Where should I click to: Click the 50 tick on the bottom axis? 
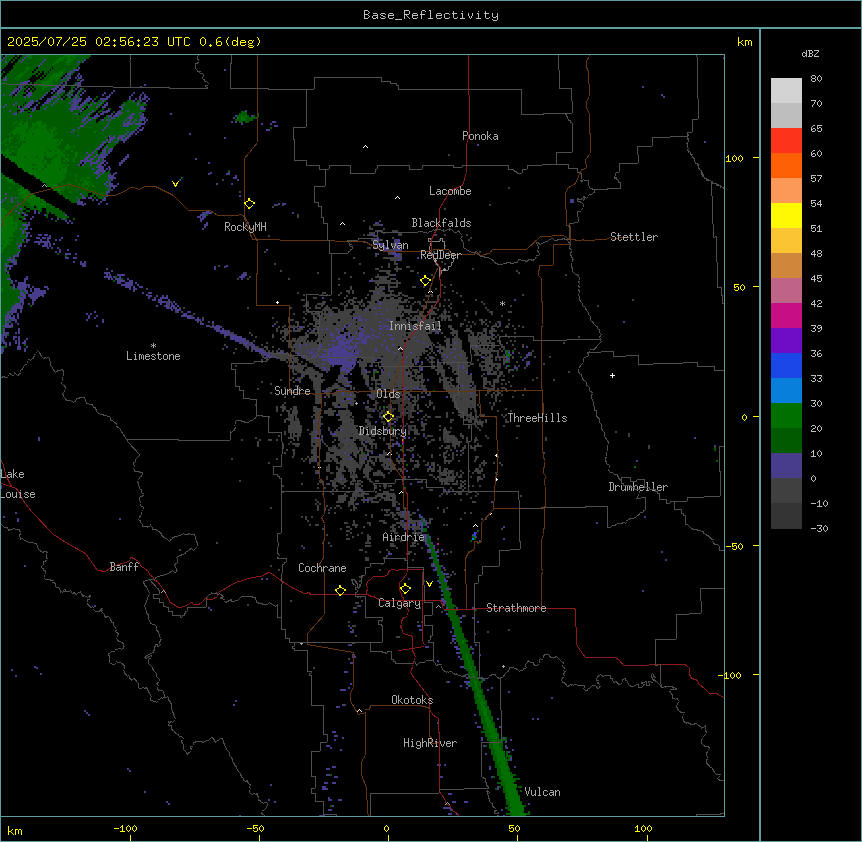tap(514, 828)
